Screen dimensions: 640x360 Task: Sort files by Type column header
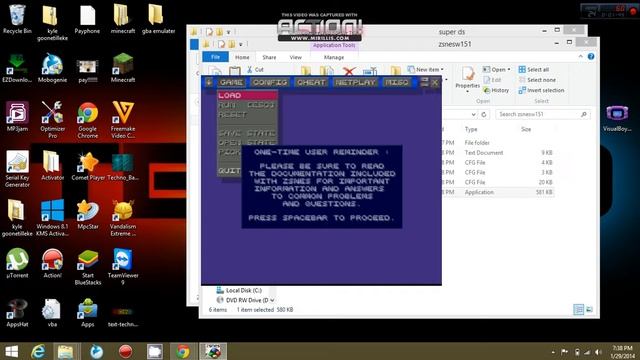pos(471,129)
